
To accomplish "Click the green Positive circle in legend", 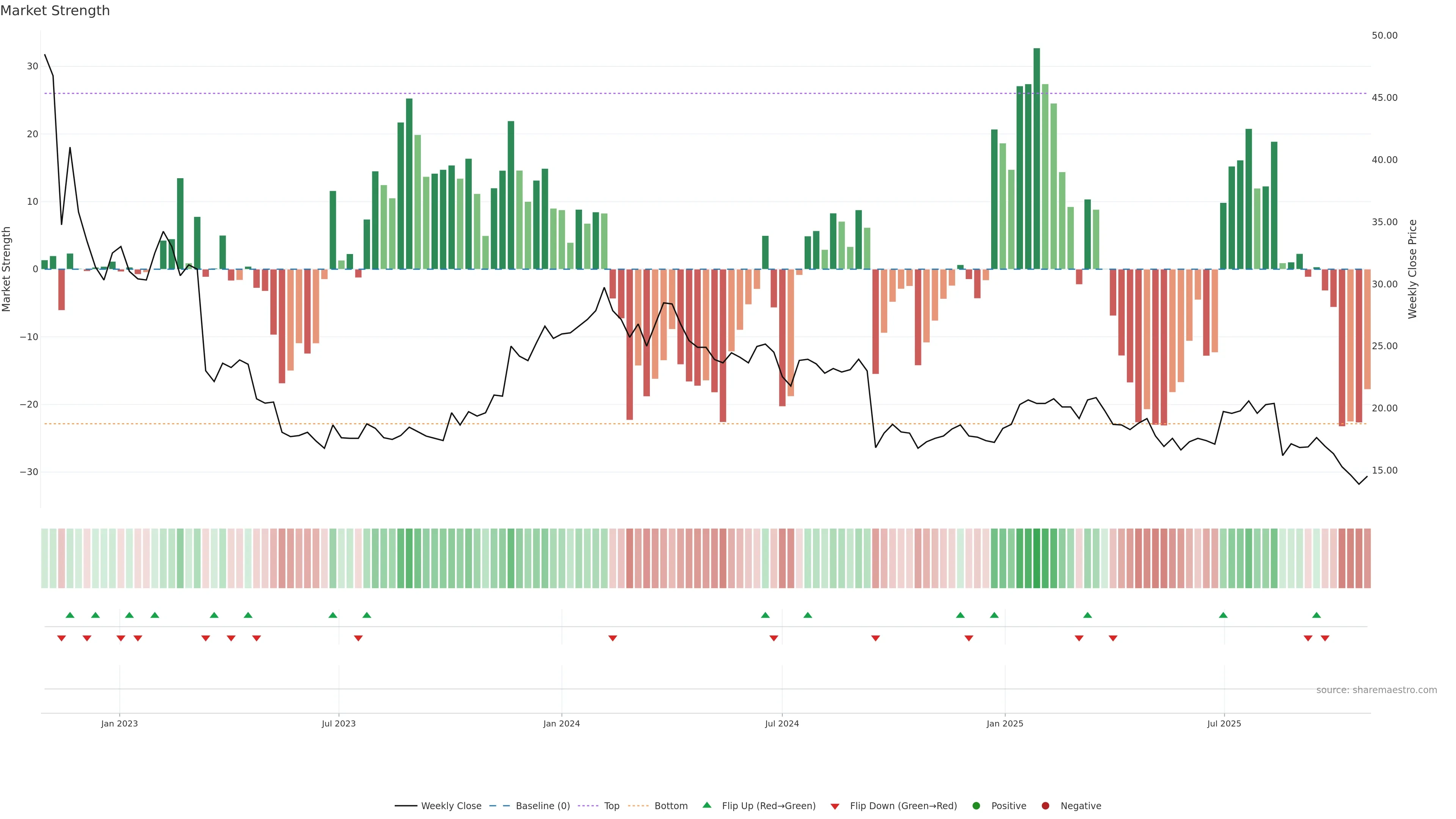I will point(976,805).
